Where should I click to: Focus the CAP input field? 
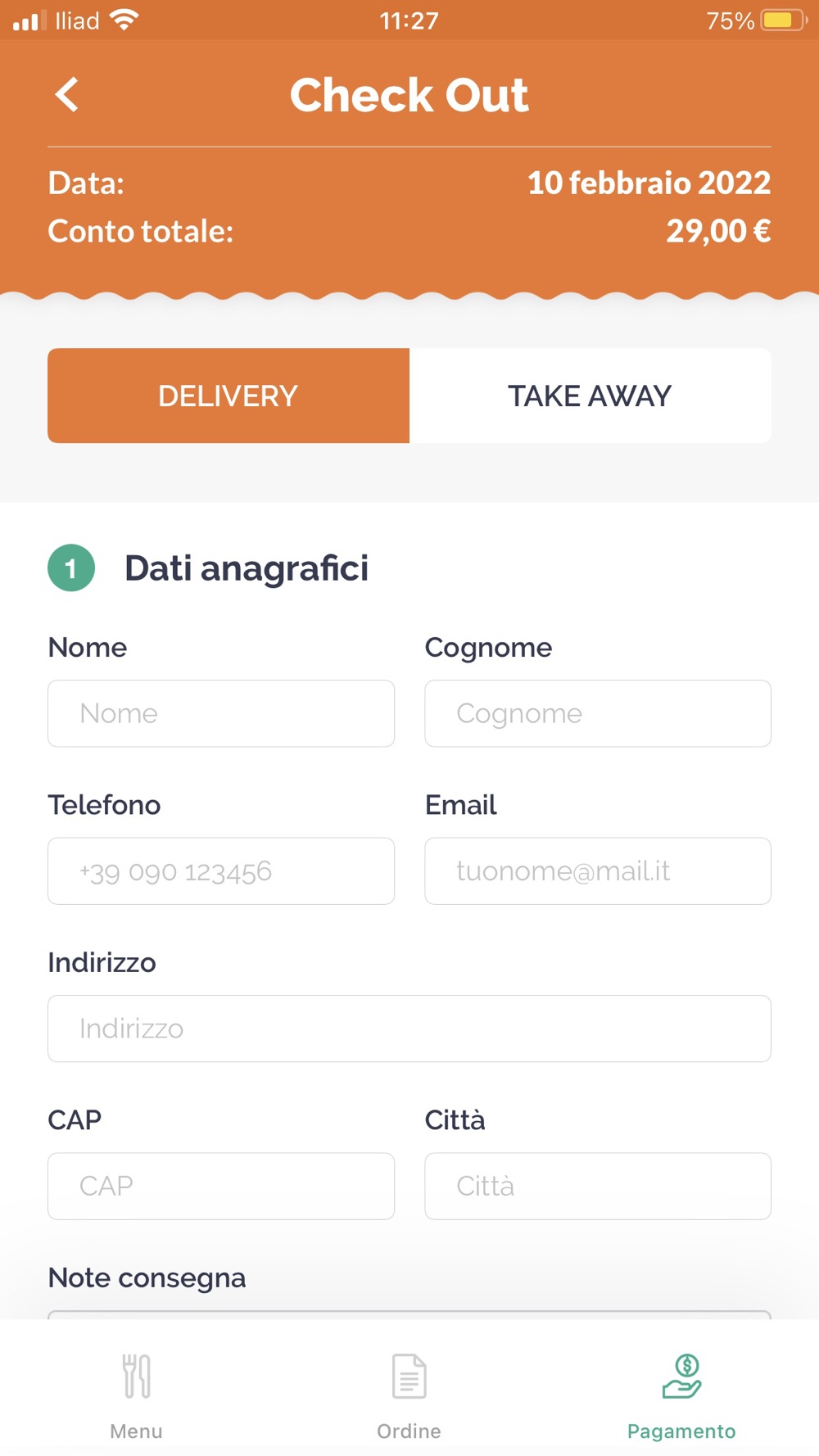click(221, 1187)
